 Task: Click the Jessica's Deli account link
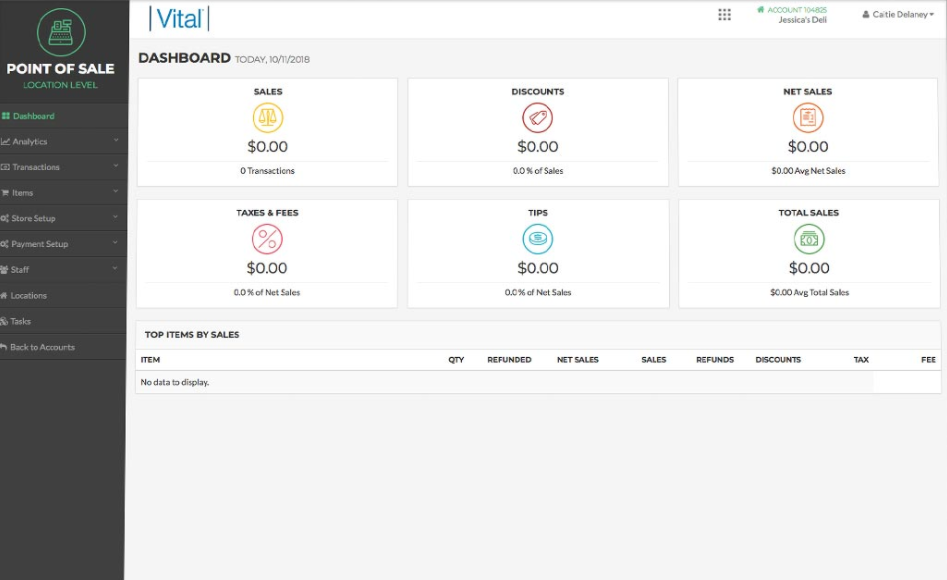(802, 20)
